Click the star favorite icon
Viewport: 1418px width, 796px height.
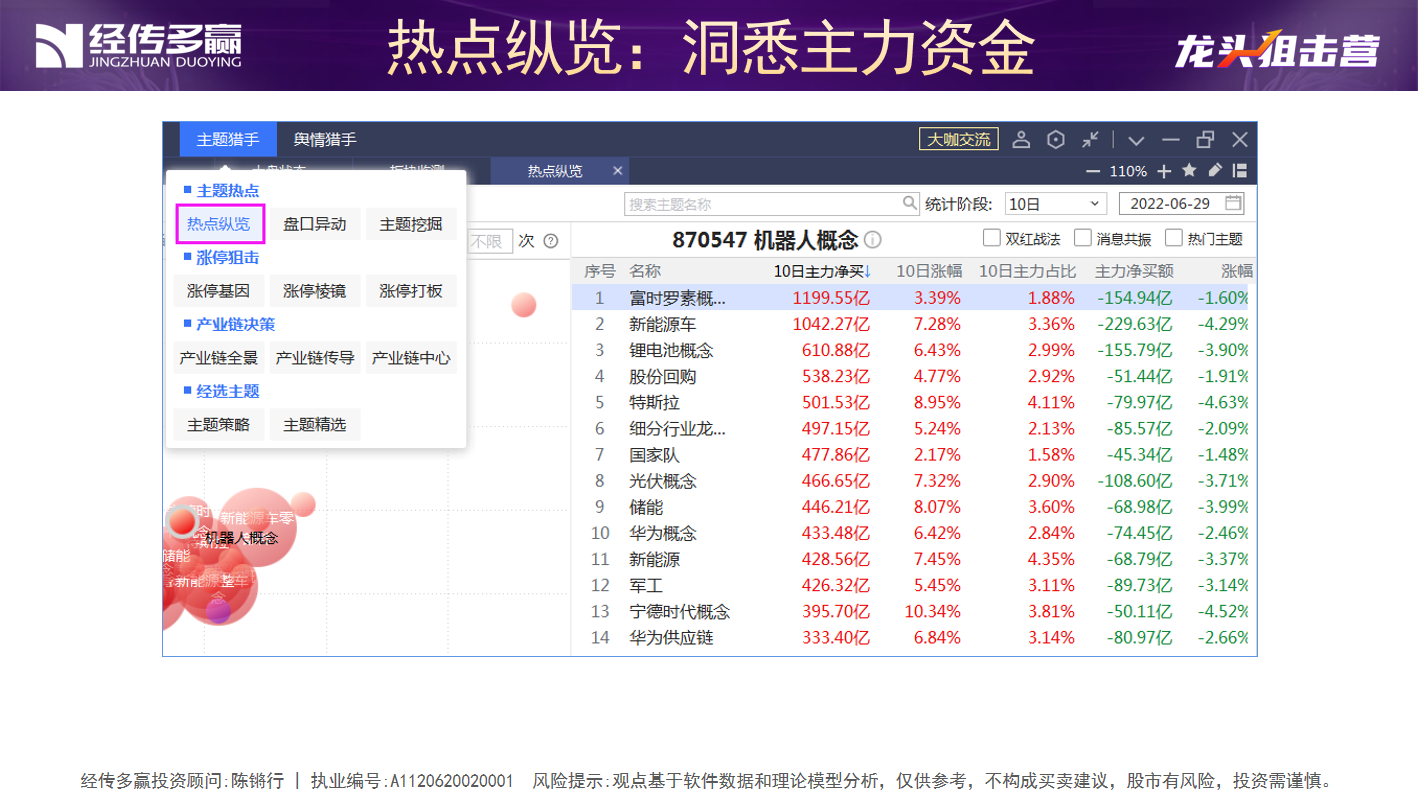1189,171
